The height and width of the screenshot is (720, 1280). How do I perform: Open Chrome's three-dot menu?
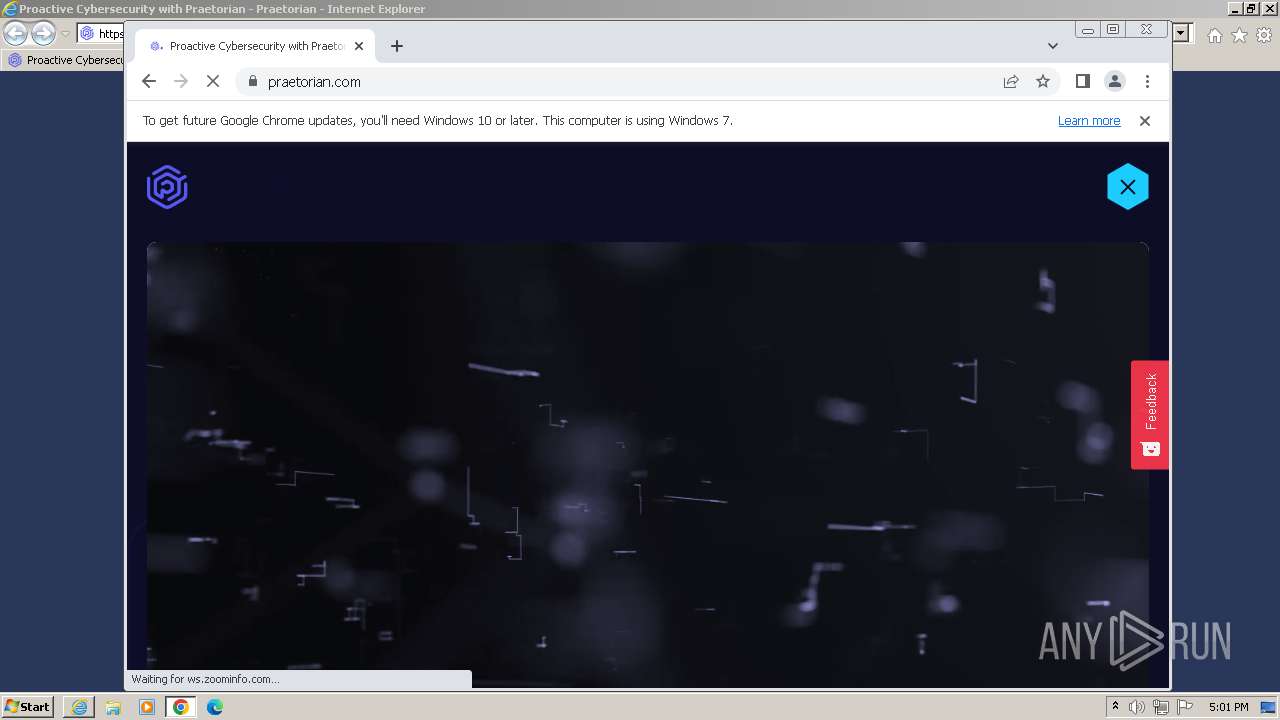1147,82
